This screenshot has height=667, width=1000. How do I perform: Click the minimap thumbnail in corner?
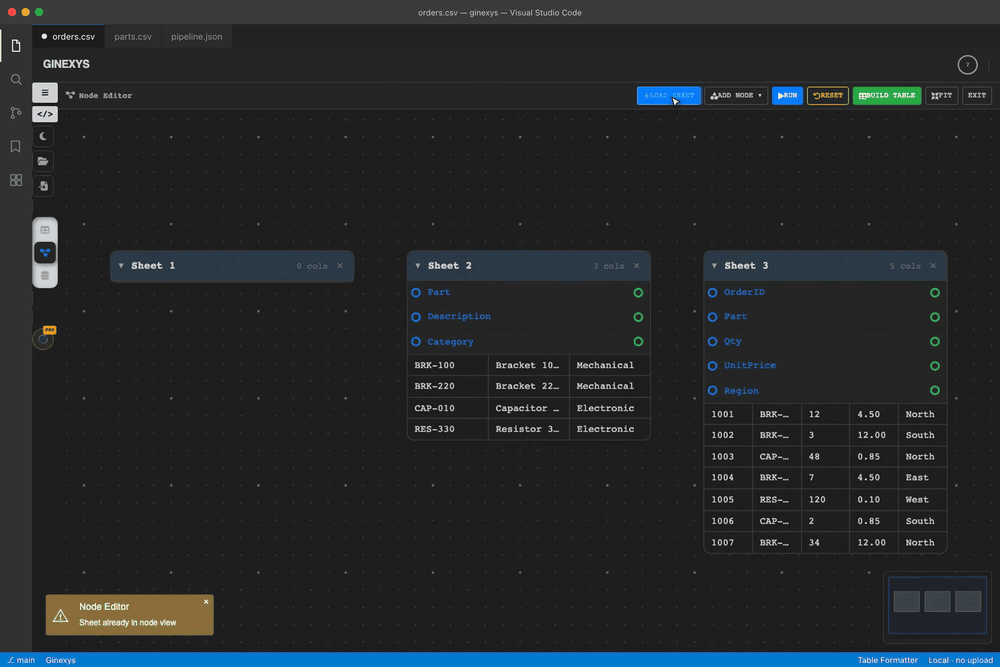tap(937, 605)
